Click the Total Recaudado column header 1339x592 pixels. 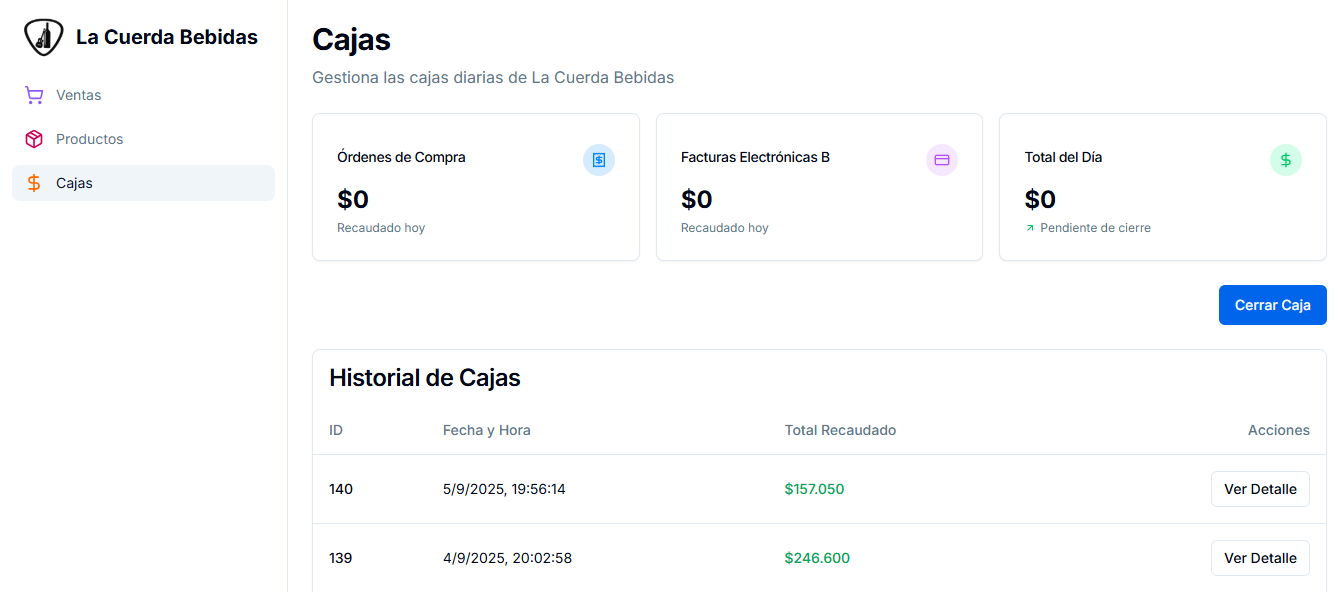tap(840, 430)
